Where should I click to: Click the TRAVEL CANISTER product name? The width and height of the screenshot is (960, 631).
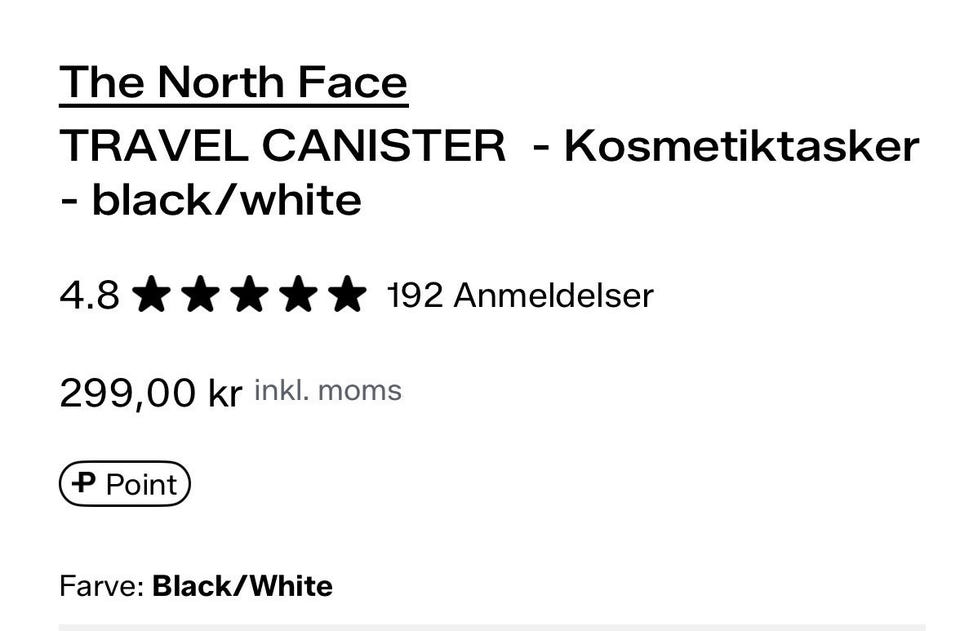click(x=283, y=146)
